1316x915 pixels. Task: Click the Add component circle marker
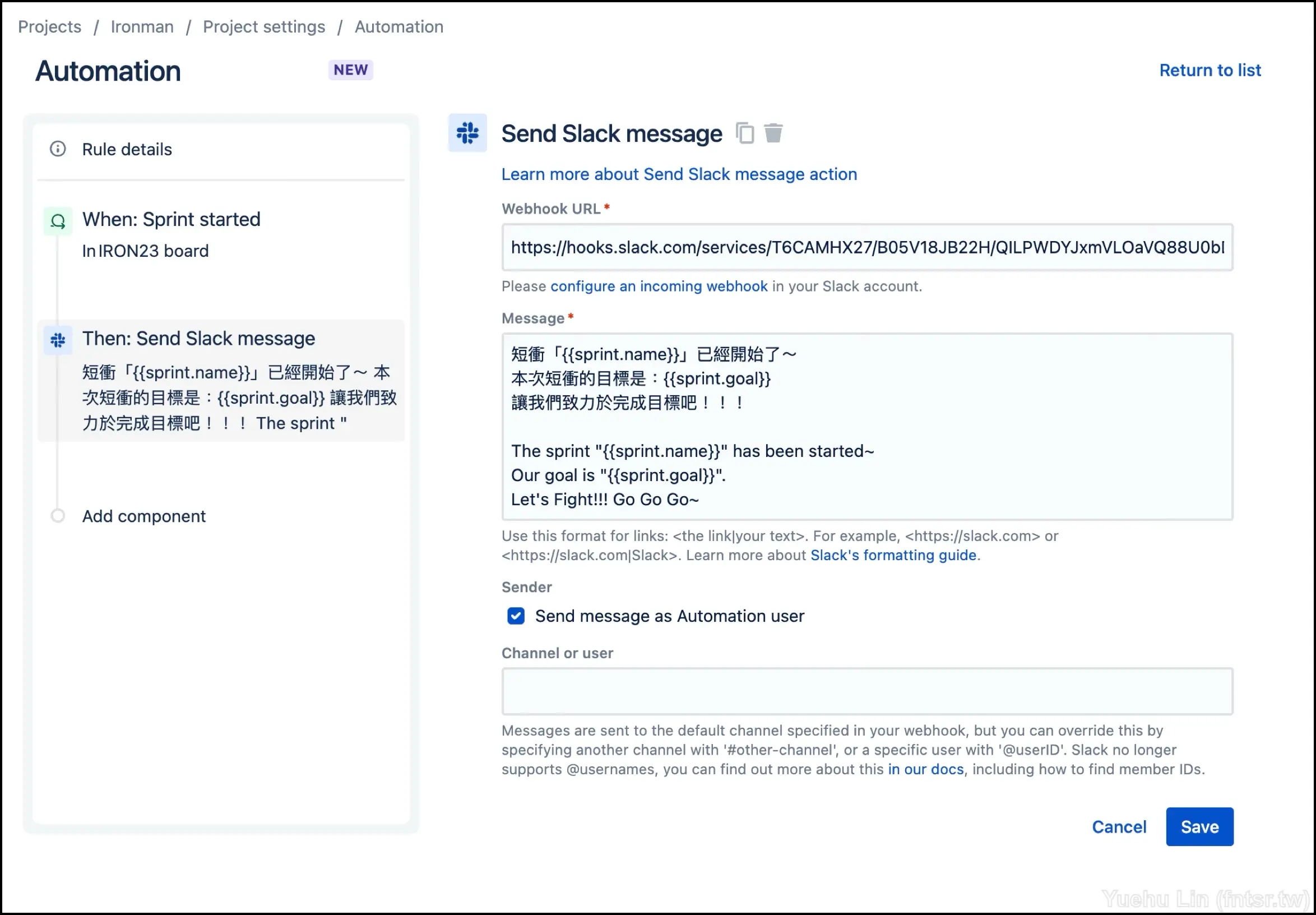tap(58, 516)
